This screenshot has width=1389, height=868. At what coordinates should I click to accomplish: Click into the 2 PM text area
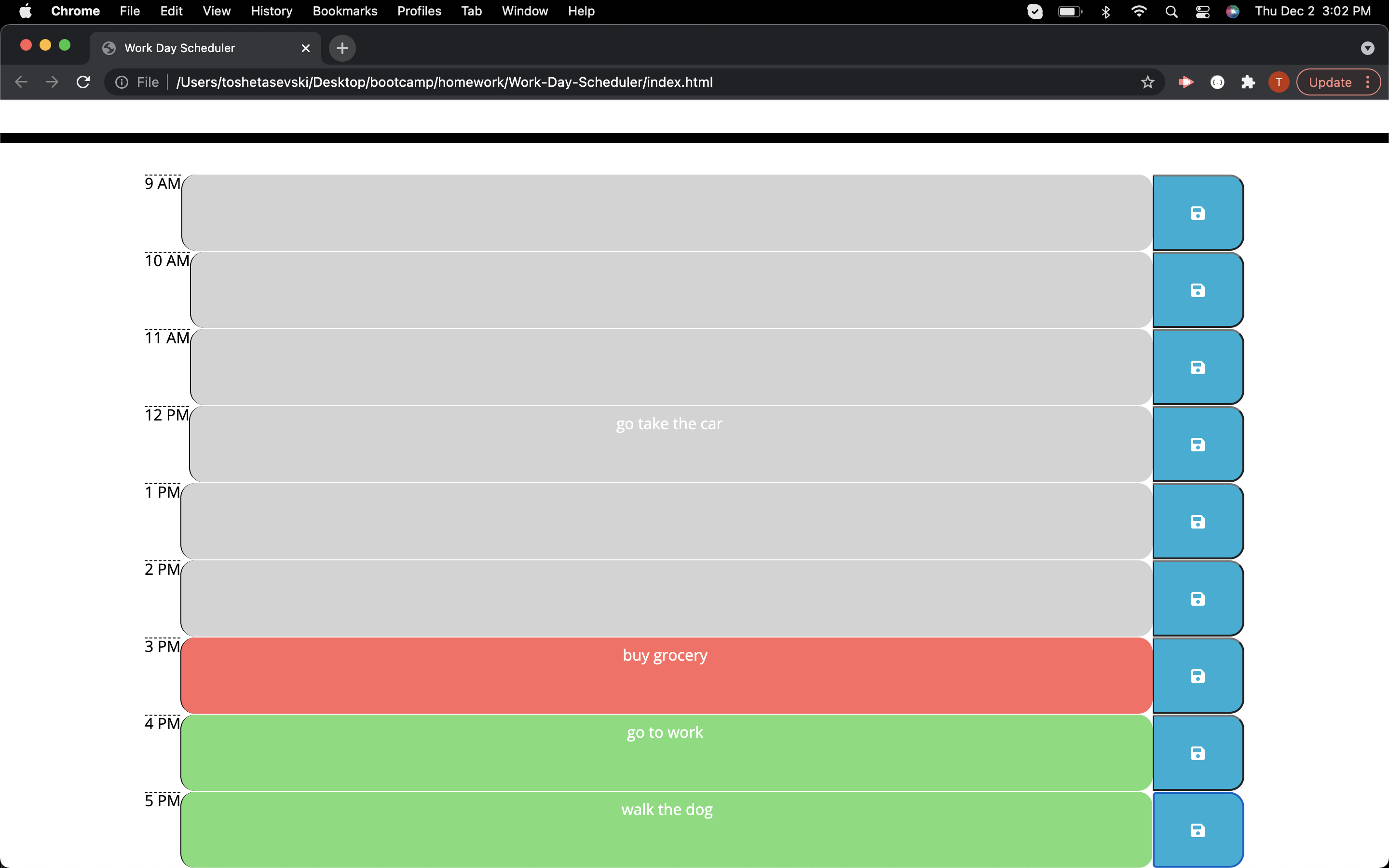[667, 599]
